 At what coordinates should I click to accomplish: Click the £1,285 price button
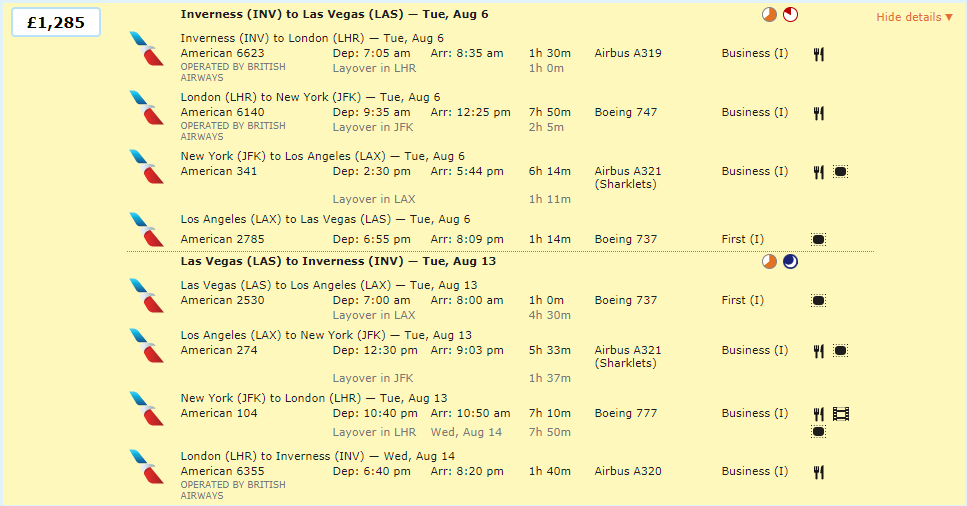(x=55, y=22)
